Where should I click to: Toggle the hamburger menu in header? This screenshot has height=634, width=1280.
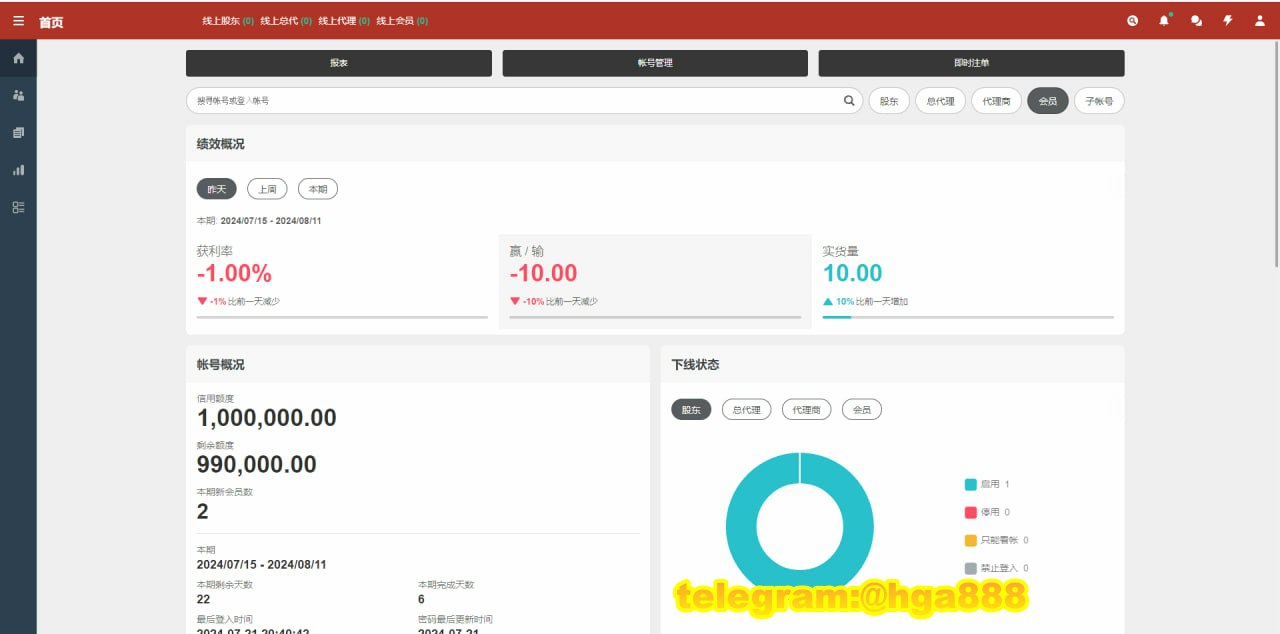pos(19,21)
